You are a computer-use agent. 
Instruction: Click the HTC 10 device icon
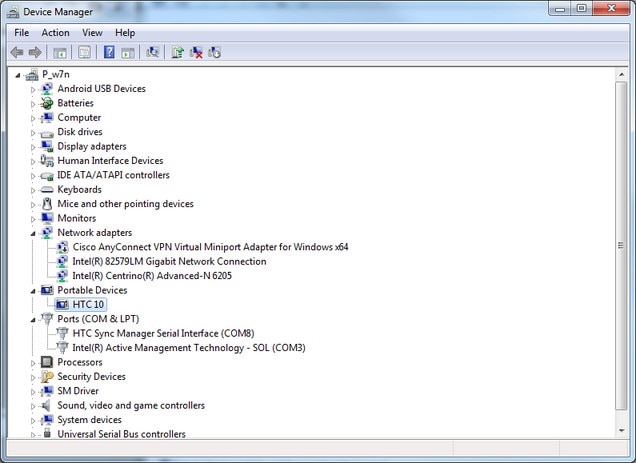(x=62, y=304)
